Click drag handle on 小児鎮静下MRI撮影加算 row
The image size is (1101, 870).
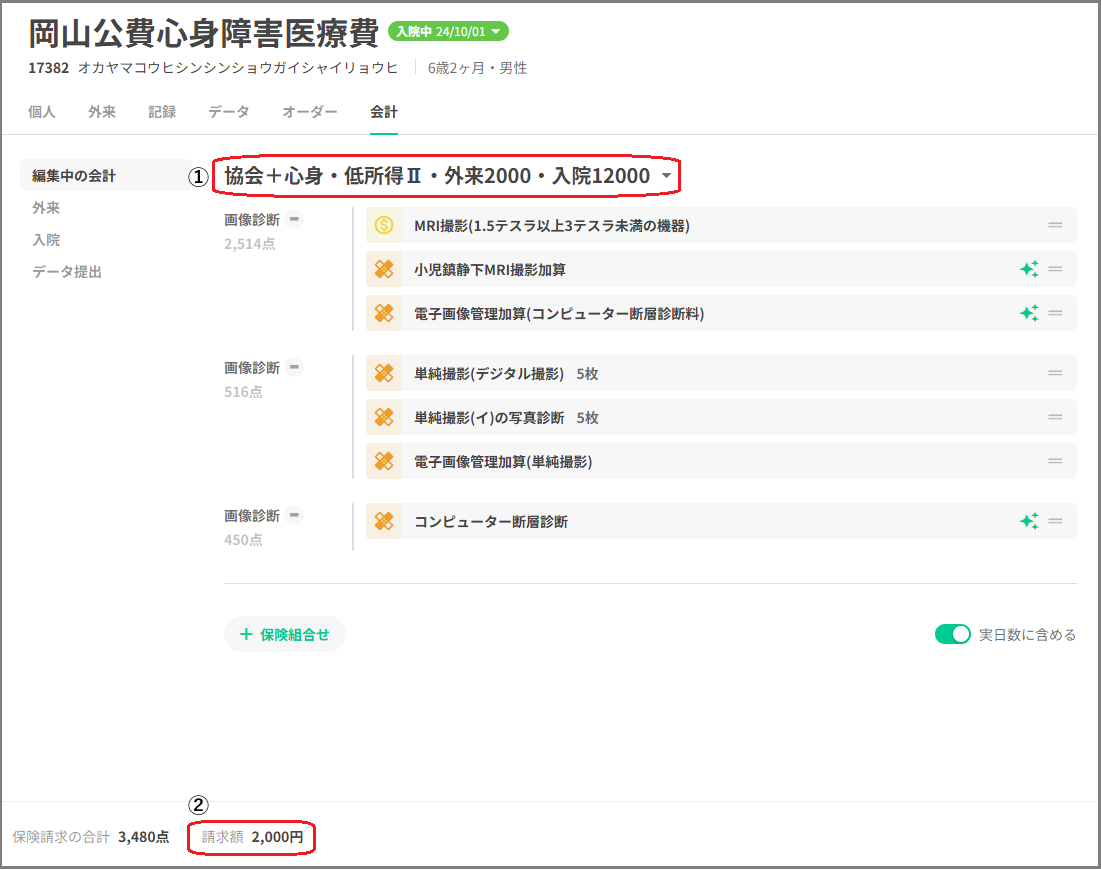[1055, 269]
